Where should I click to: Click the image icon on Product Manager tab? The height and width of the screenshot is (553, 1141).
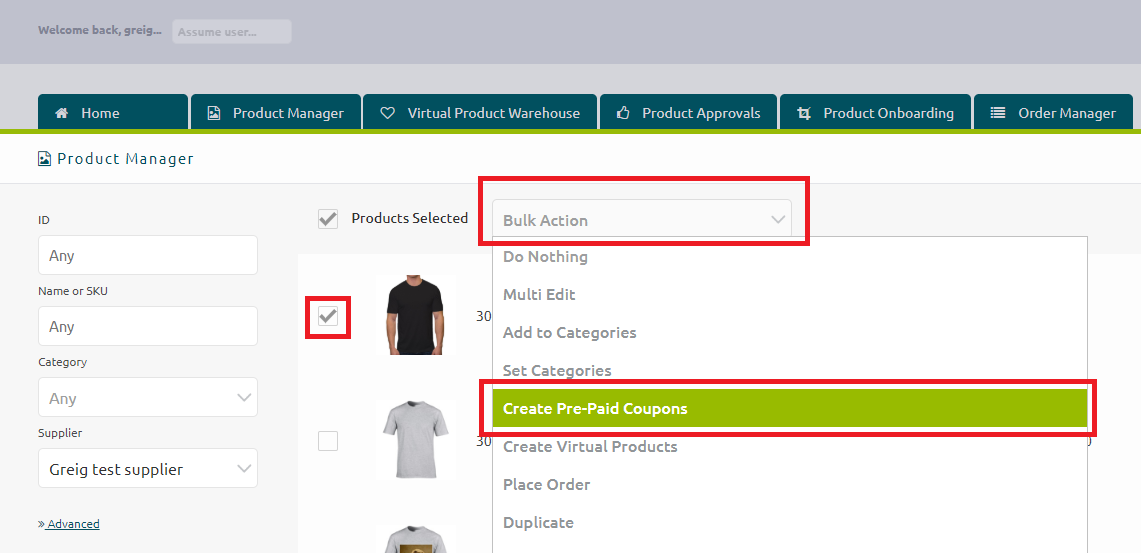tap(214, 113)
